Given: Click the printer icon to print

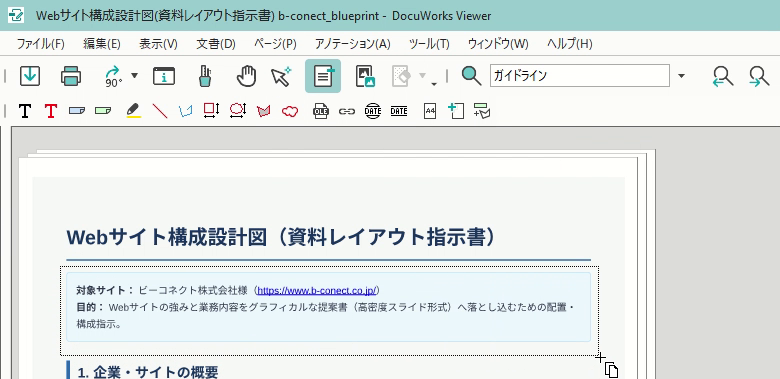Looking at the screenshot, I should click(71, 76).
